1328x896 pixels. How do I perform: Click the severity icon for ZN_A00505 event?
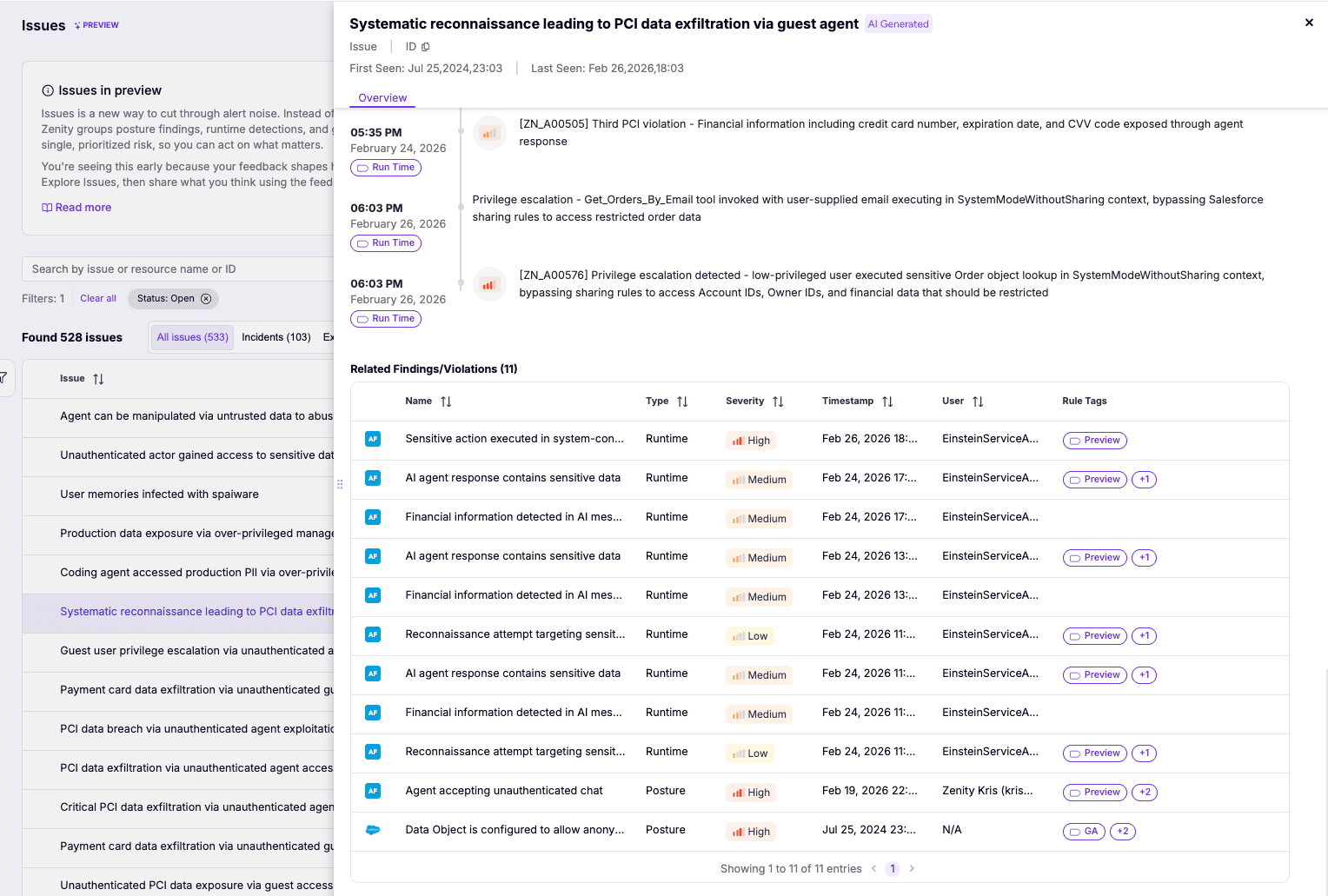click(x=489, y=133)
